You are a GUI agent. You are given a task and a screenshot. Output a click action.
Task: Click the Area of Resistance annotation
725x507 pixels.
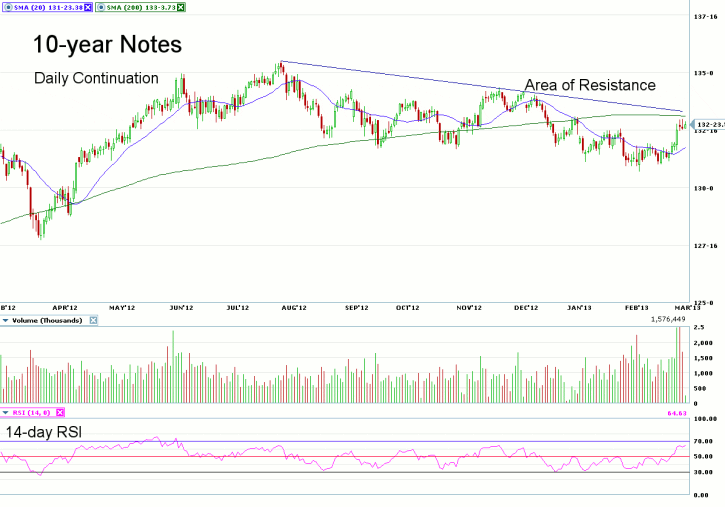[589, 85]
